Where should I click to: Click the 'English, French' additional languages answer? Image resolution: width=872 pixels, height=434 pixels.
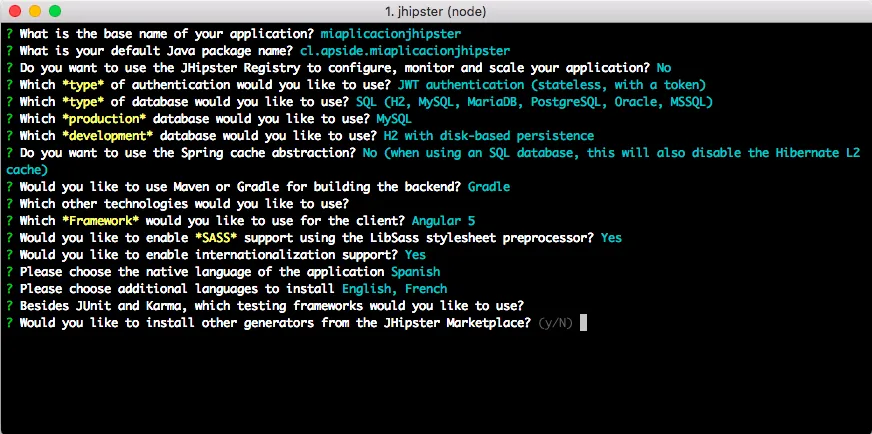(394, 289)
